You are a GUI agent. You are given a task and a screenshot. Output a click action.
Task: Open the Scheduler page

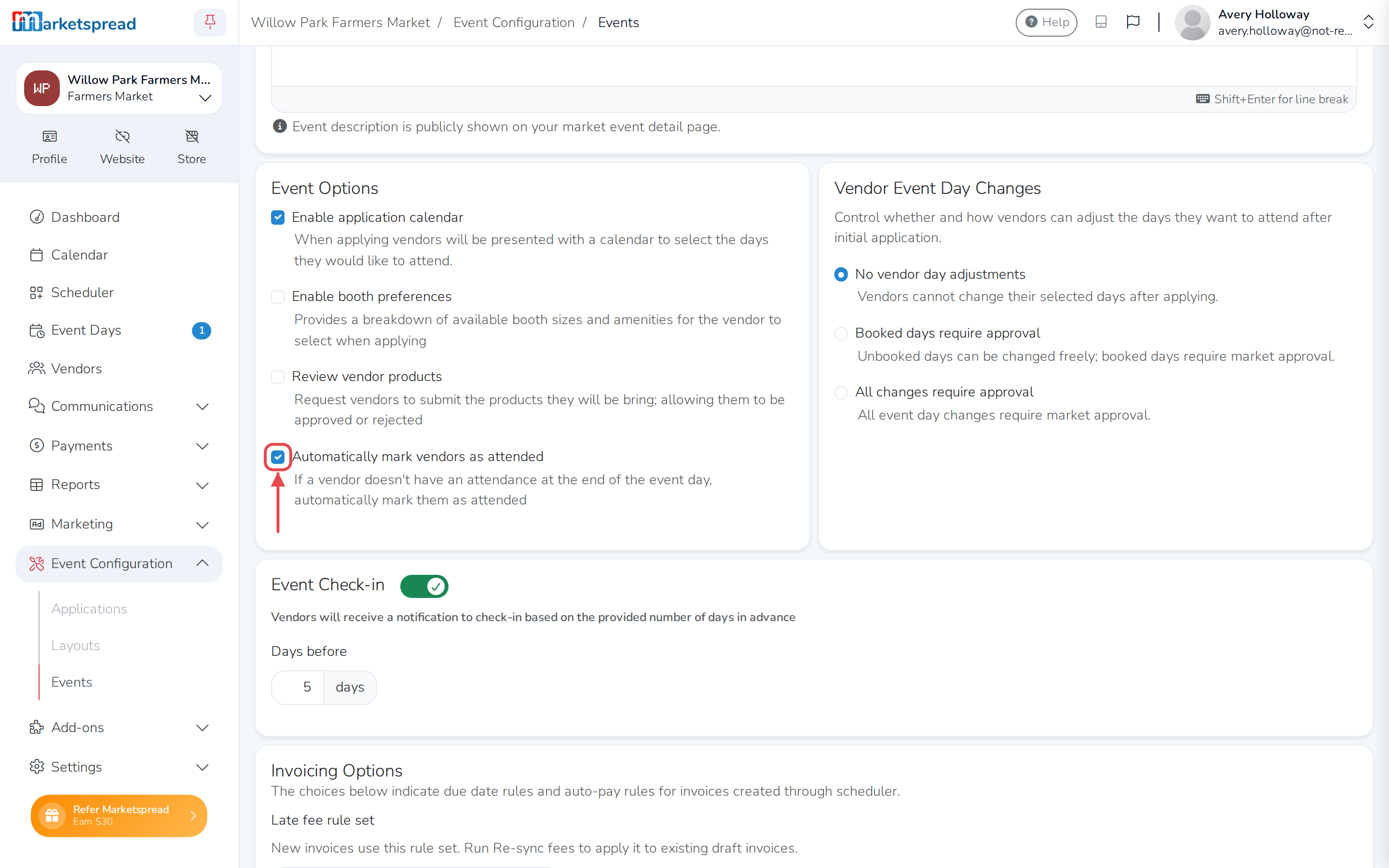tap(119, 292)
